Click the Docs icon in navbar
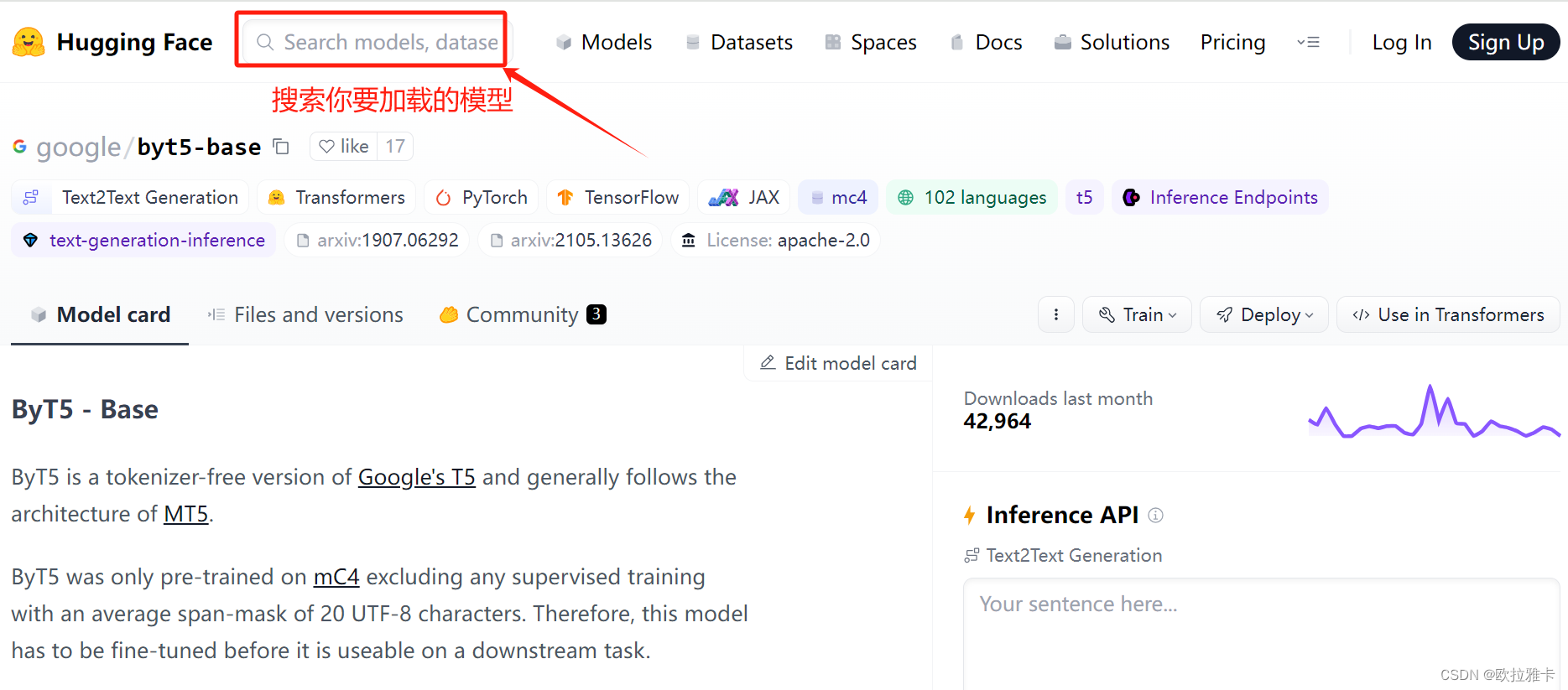The height and width of the screenshot is (690, 1568). [x=956, y=42]
